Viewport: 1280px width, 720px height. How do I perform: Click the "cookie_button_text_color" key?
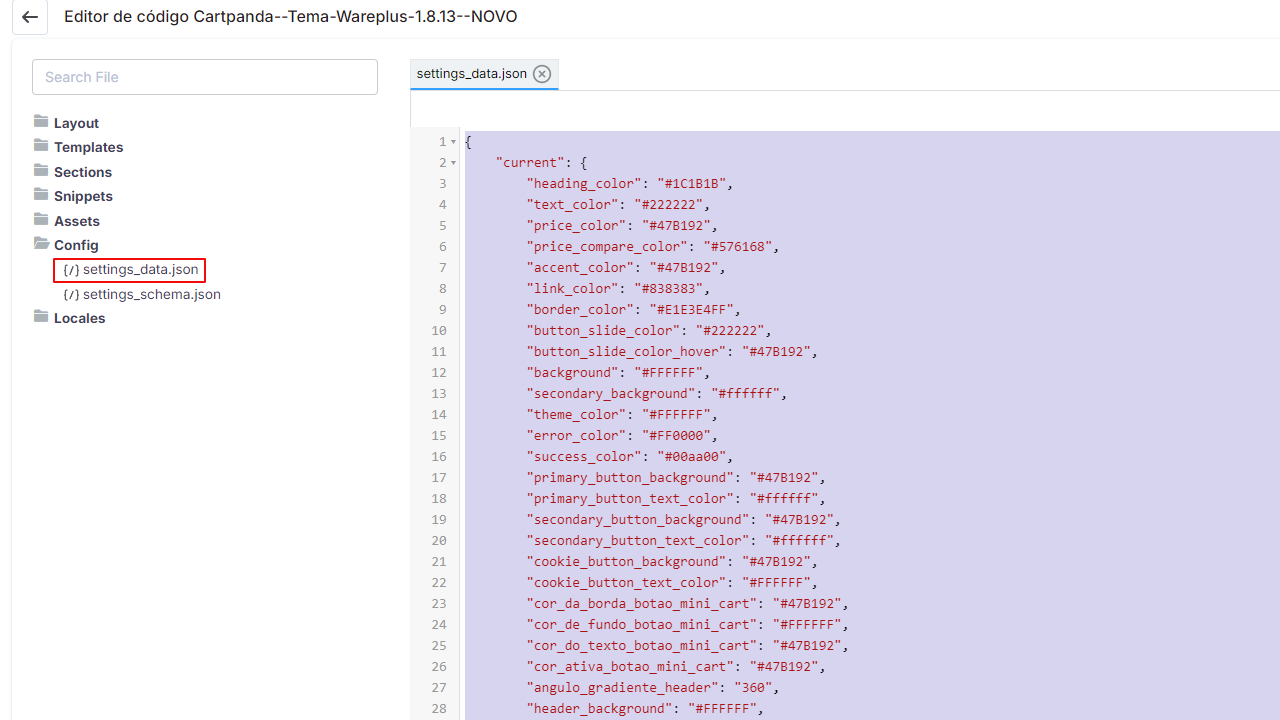point(625,582)
